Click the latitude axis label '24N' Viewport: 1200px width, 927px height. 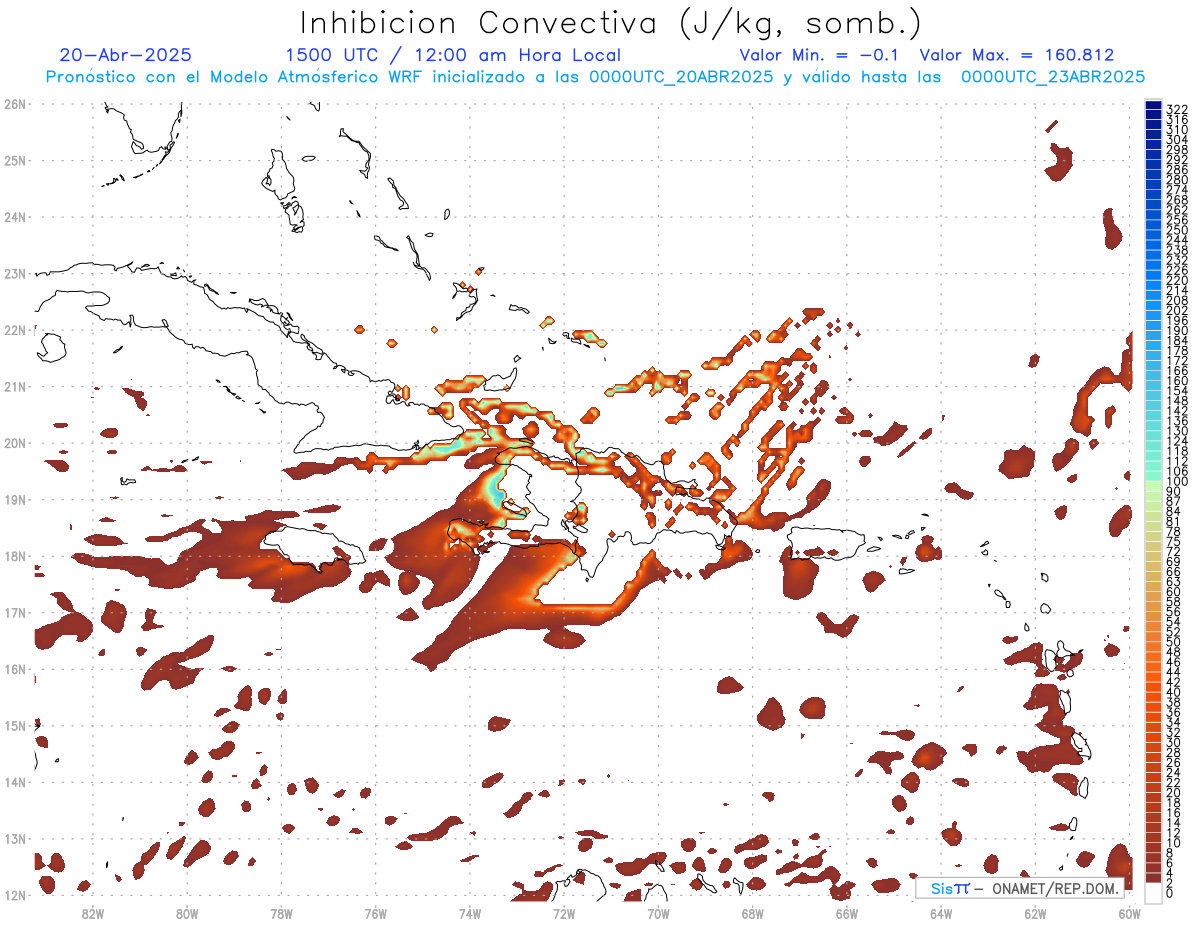14,217
